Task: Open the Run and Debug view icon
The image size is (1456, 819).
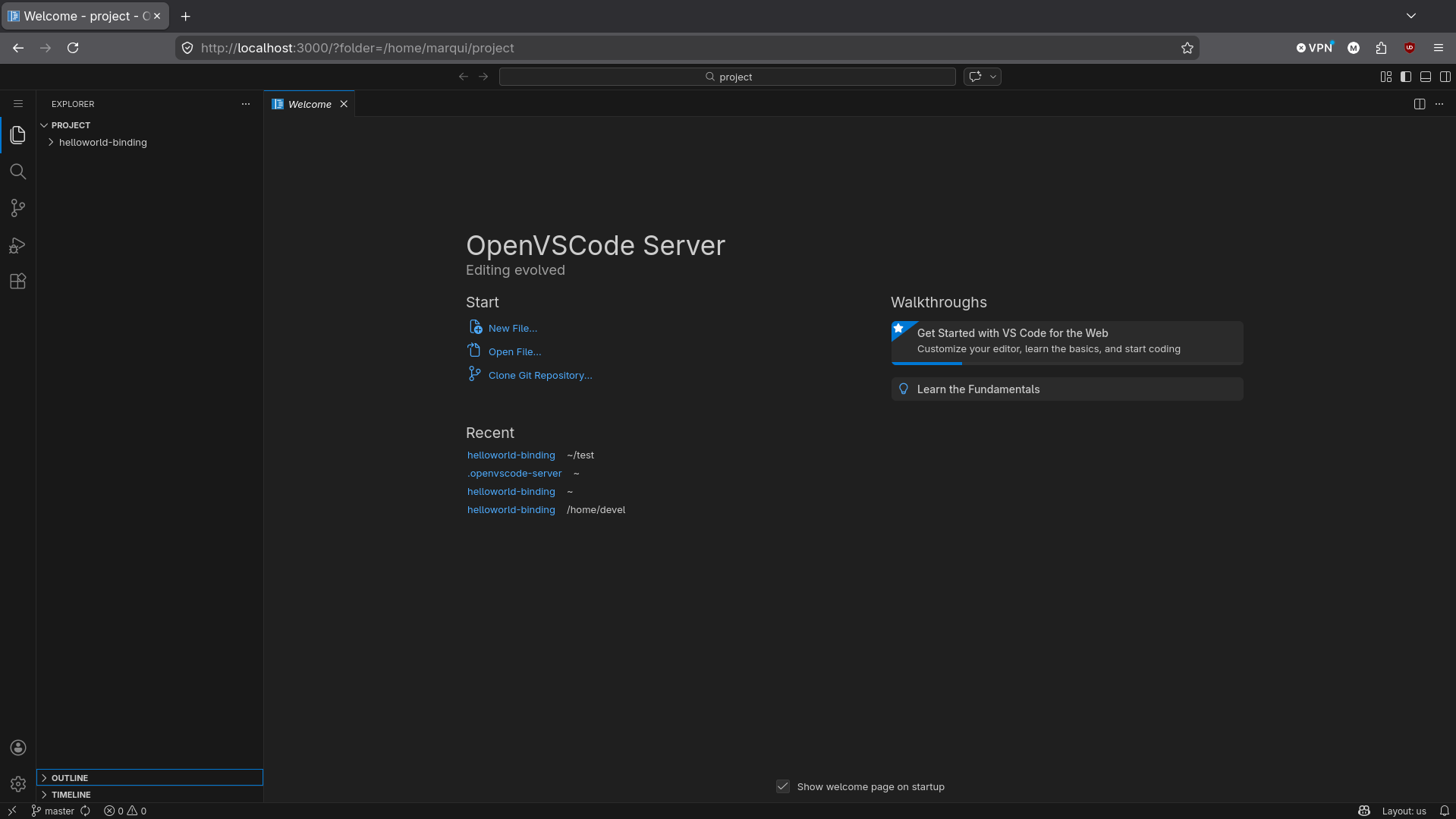Action: pos(18,245)
